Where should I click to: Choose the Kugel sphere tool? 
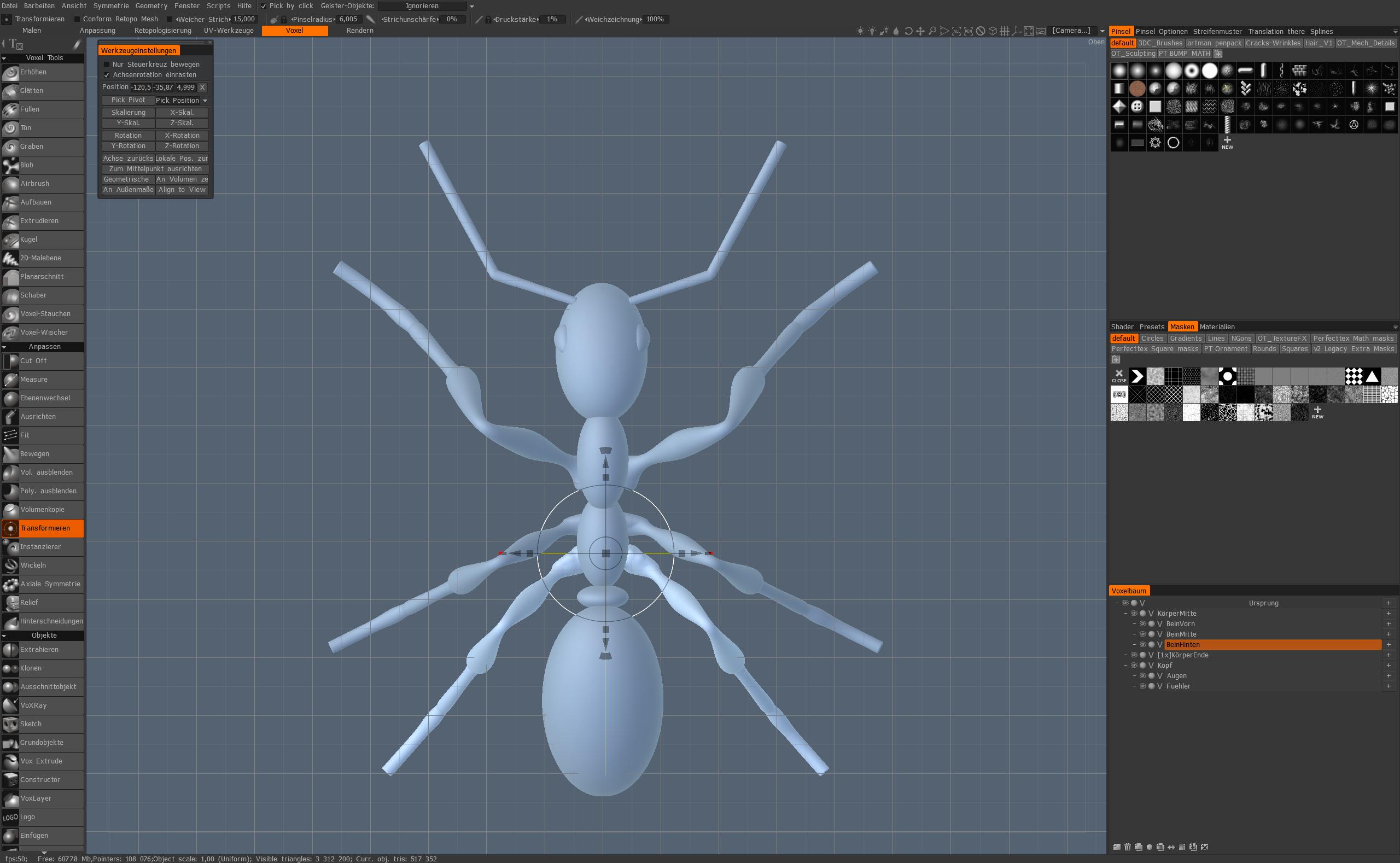pyautogui.click(x=42, y=240)
